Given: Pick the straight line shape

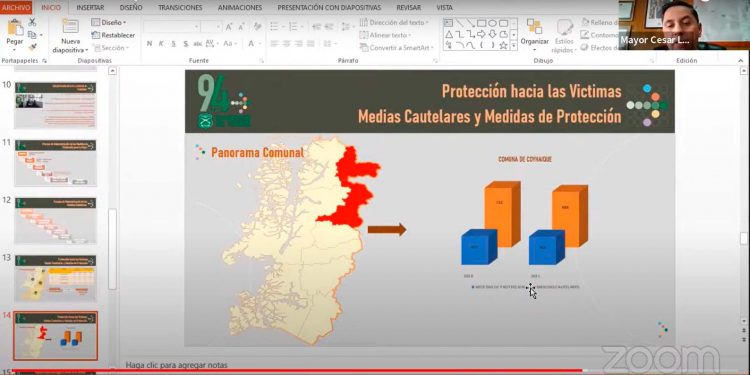Looking at the screenshot, I should coord(460,23).
